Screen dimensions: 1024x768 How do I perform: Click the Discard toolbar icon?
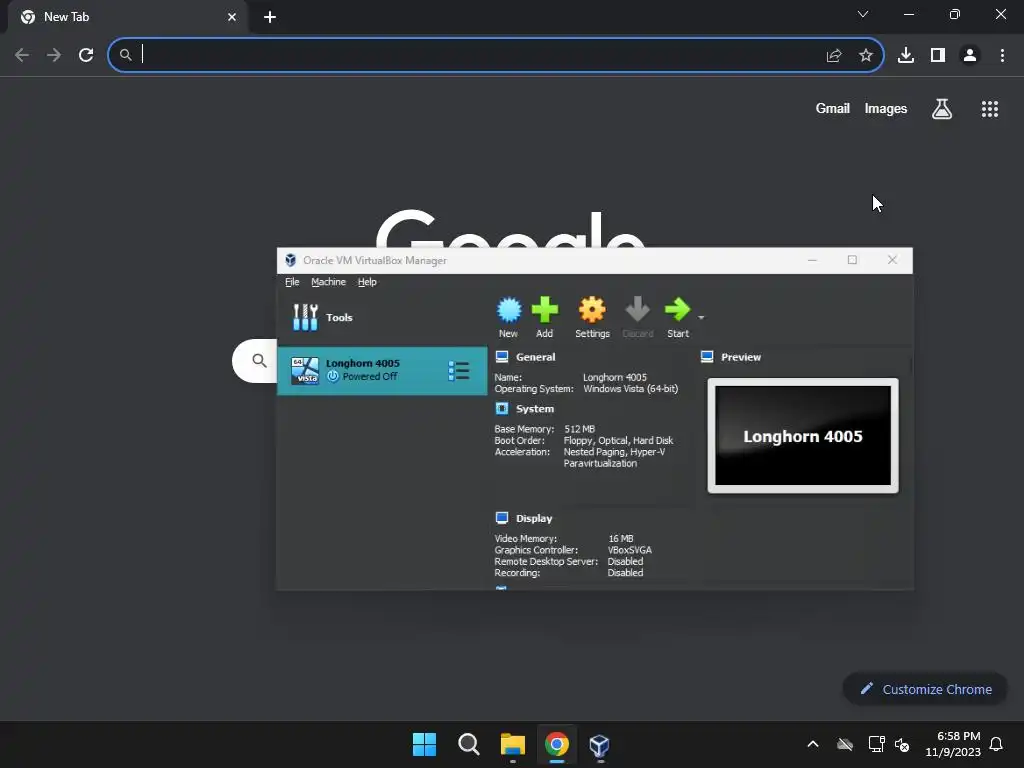(637, 317)
